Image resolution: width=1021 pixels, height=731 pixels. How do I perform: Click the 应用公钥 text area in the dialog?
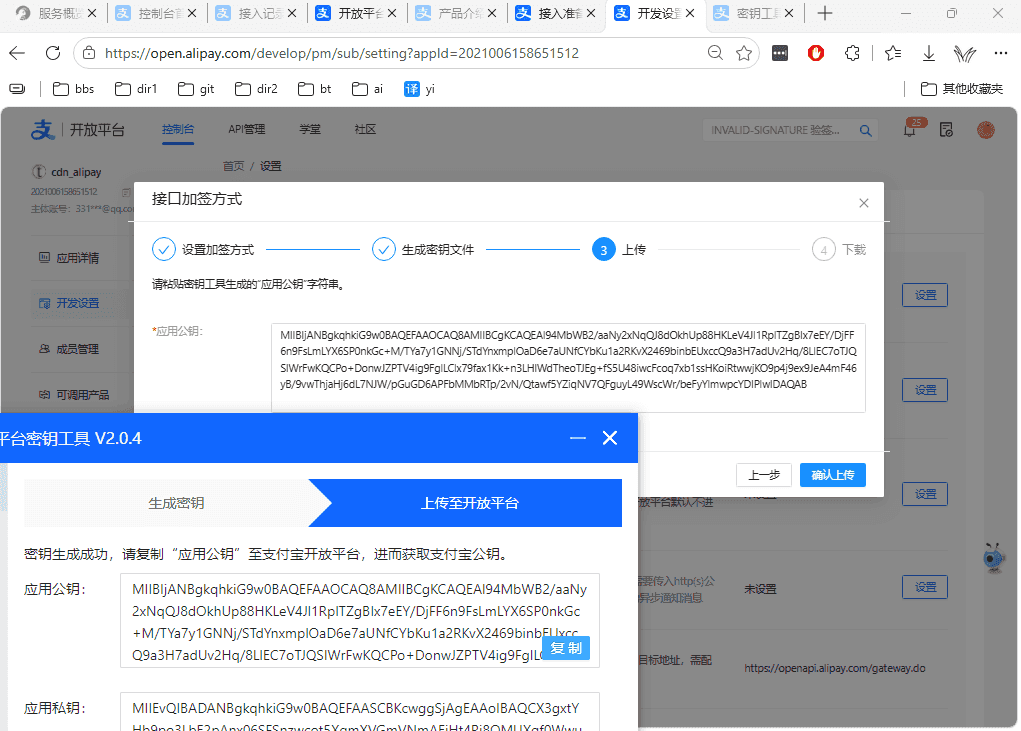coord(568,368)
